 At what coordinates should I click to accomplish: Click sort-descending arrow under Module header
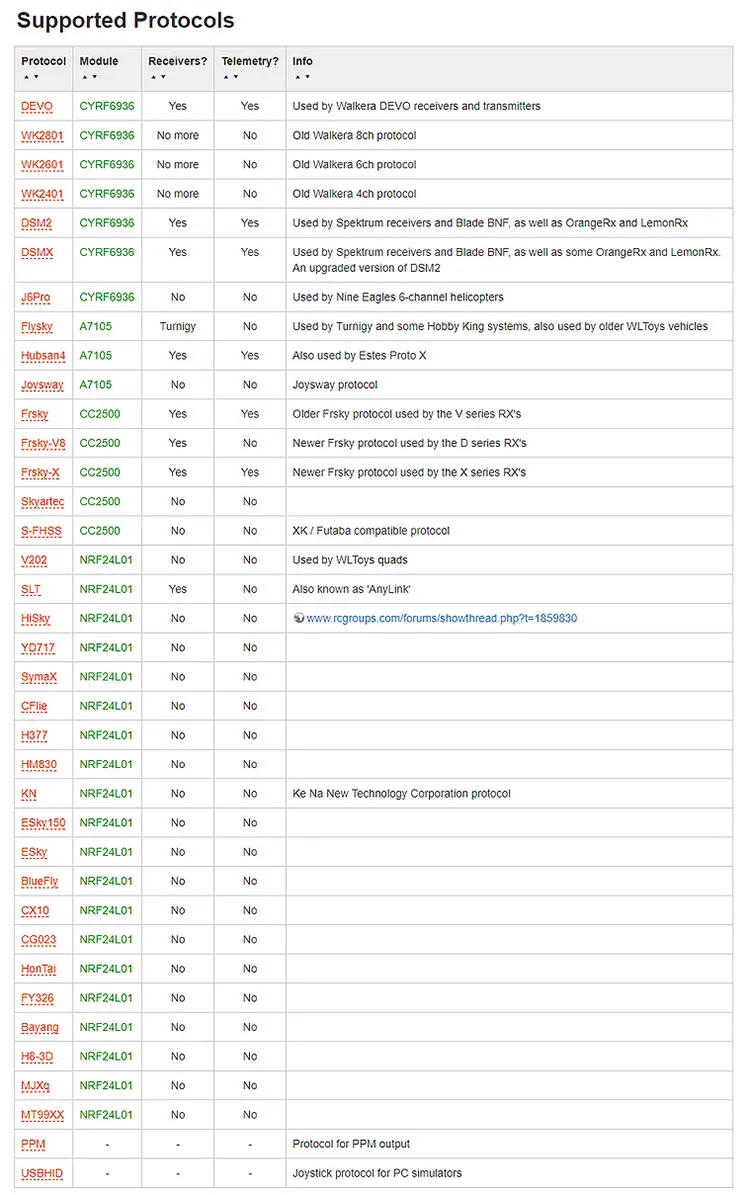point(95,77)
